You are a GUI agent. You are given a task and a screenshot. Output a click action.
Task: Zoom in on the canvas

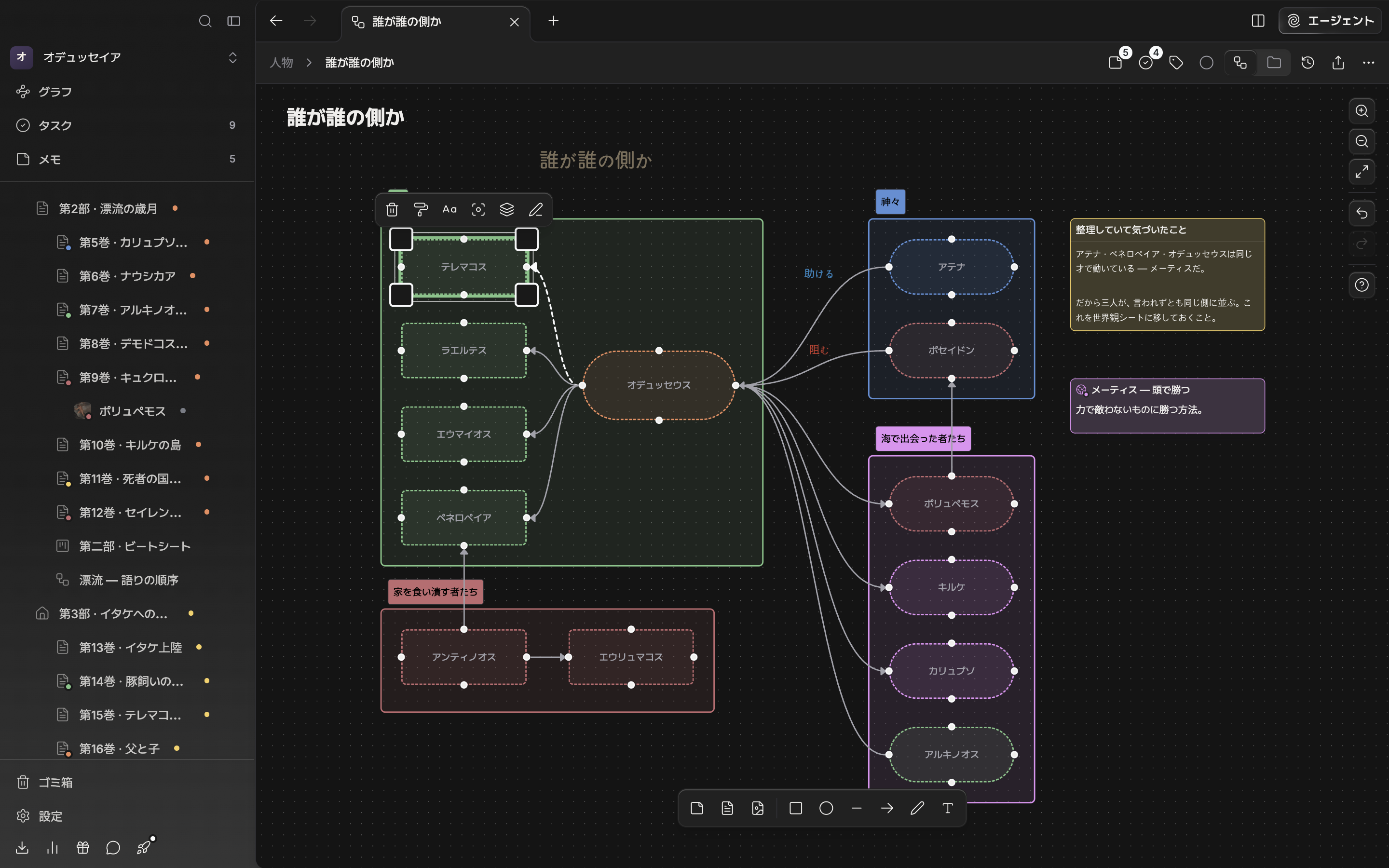tap(1362, 111)
